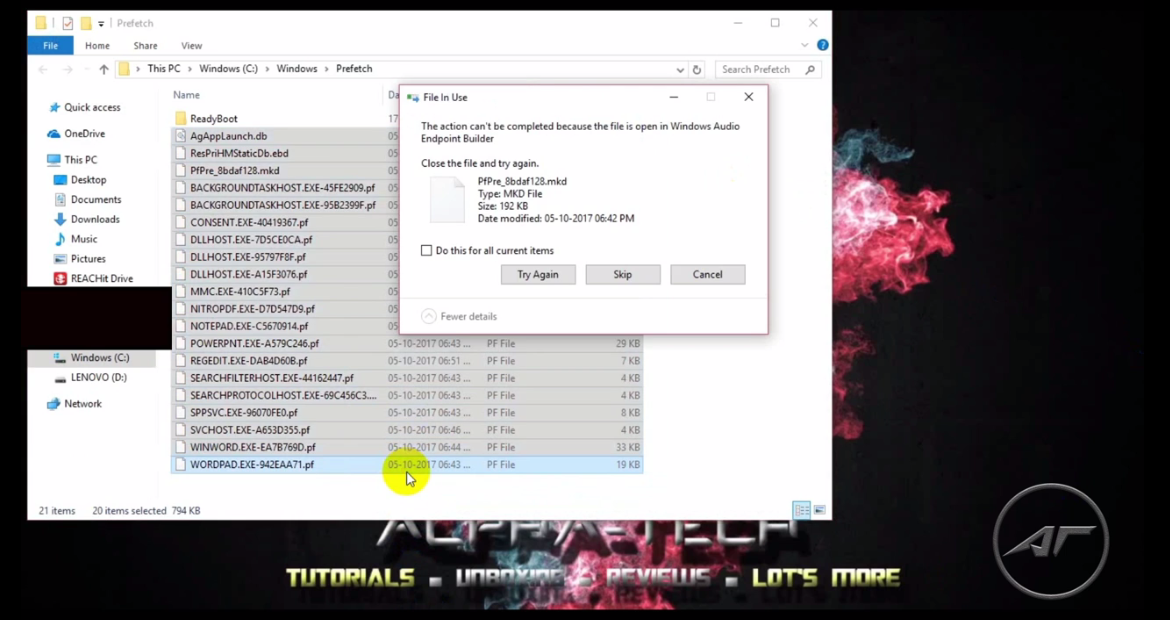The height and width of the screenshot is (620, 1170).
Task: Switch to large icons view icon
Action: [819, 510]
